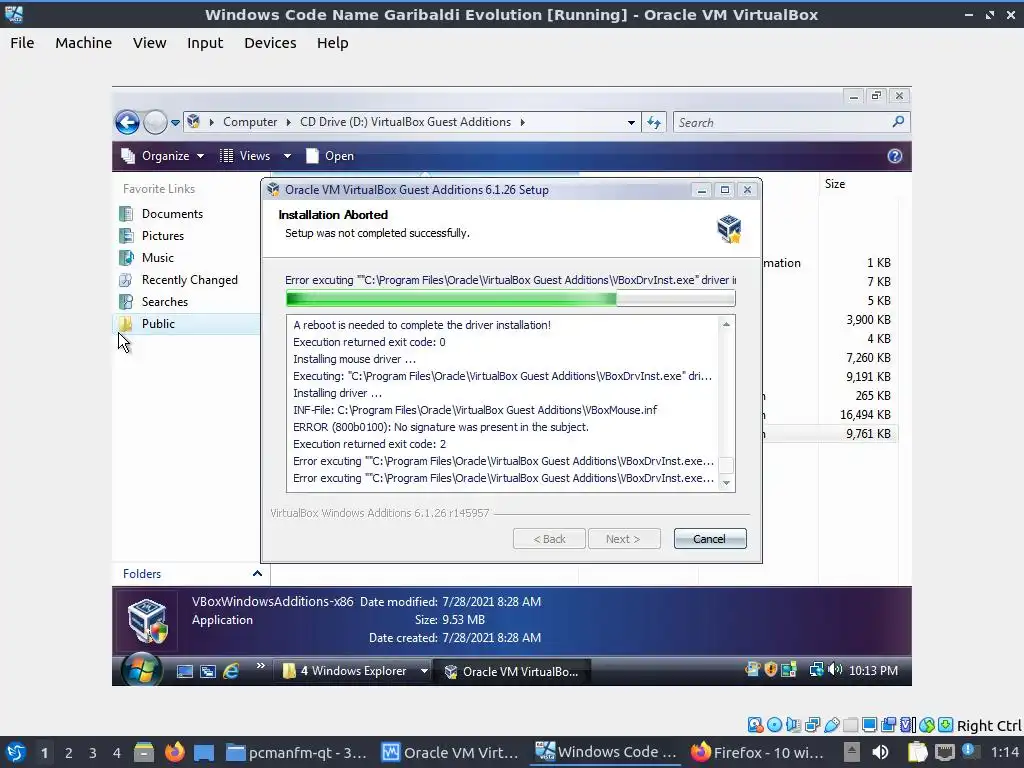Click Cancel in Guest Additions setup
The height and width of the screenshot is (768, 1024).
(710, 539)
